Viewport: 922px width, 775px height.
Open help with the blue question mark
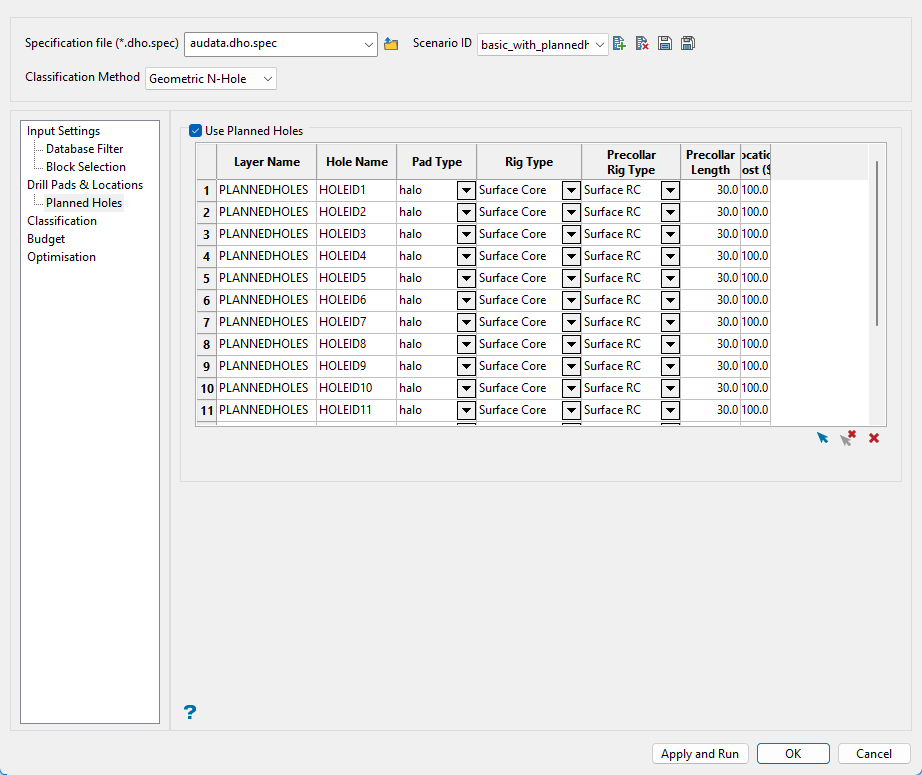coord(190,712)
